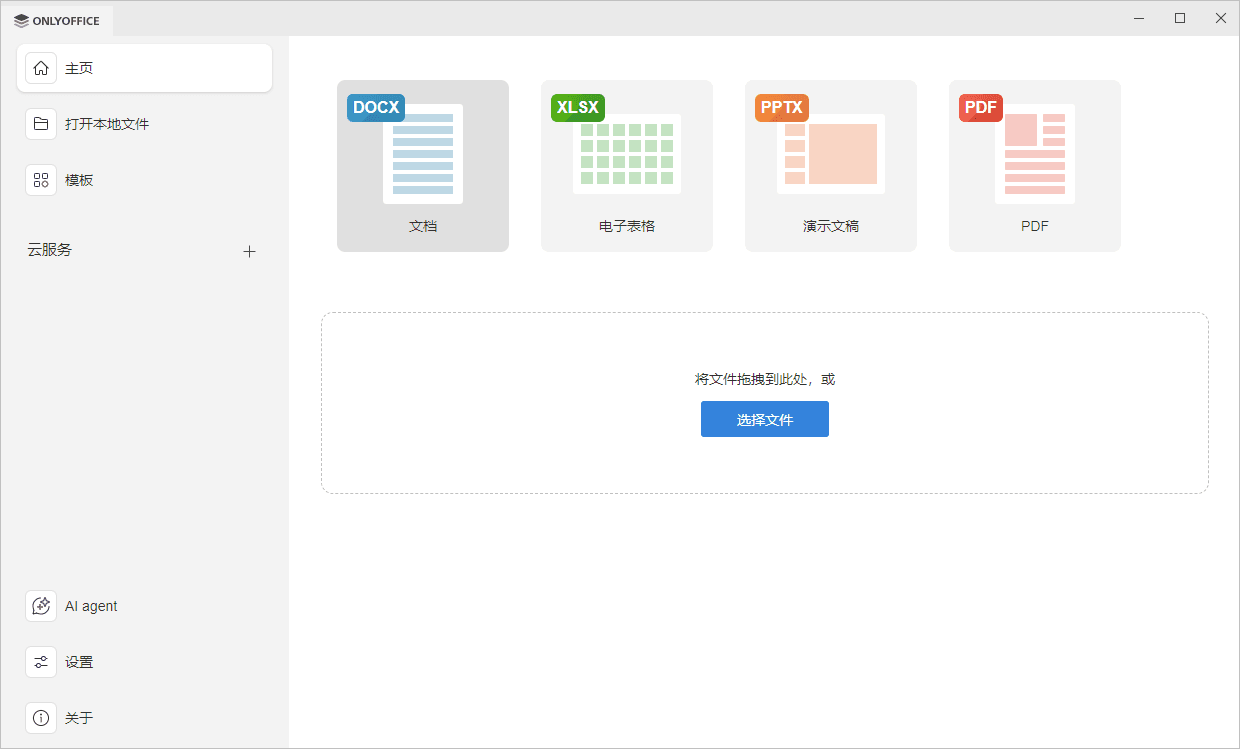Select the 主页 menu label
This screenshot has height=749, width=1240.
point(79,68)
